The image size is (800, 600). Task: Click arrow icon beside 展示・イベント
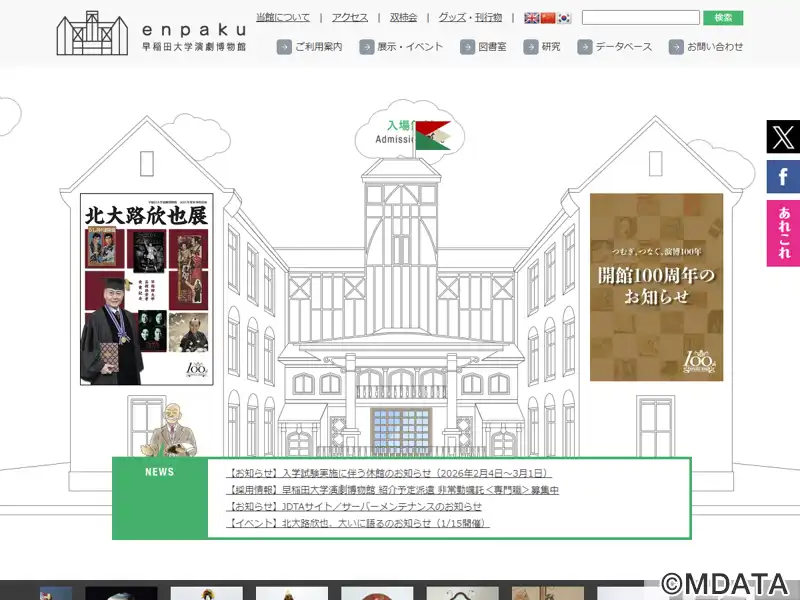pyautogui.click(x=367, y=47)
